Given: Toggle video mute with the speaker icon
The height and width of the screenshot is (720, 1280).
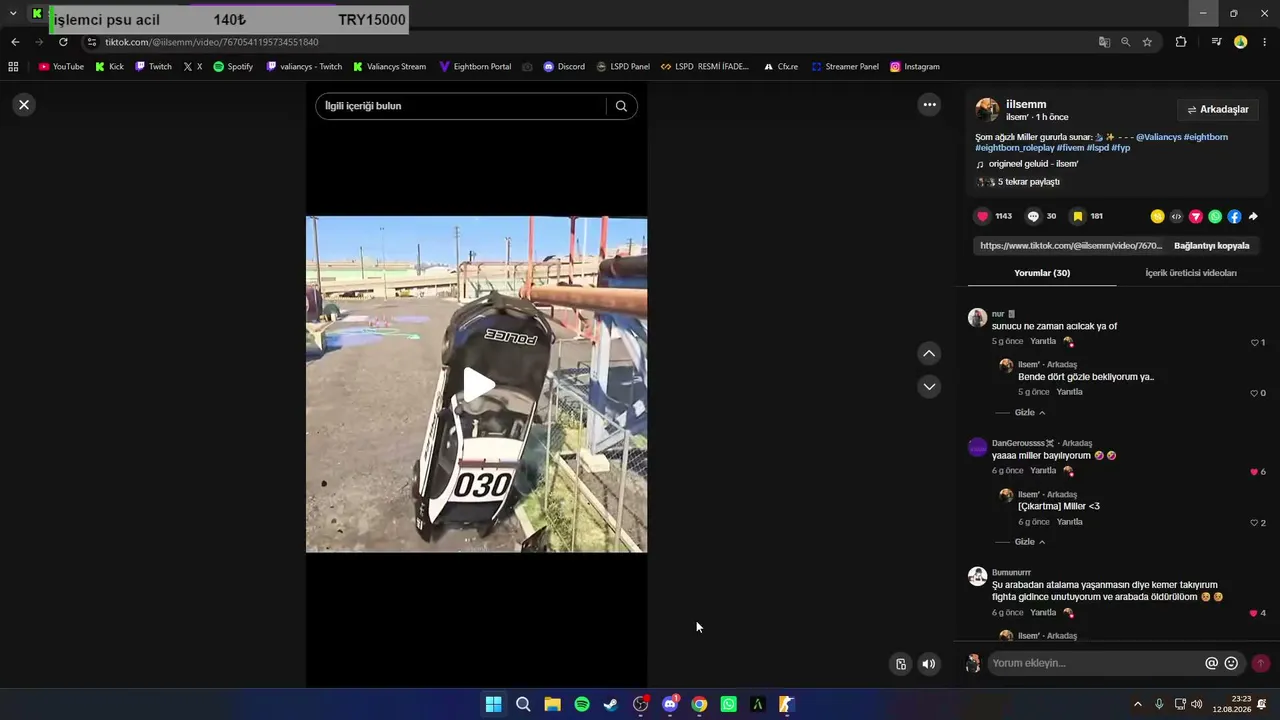Looking at the screenshot, I should click(929, 663).
